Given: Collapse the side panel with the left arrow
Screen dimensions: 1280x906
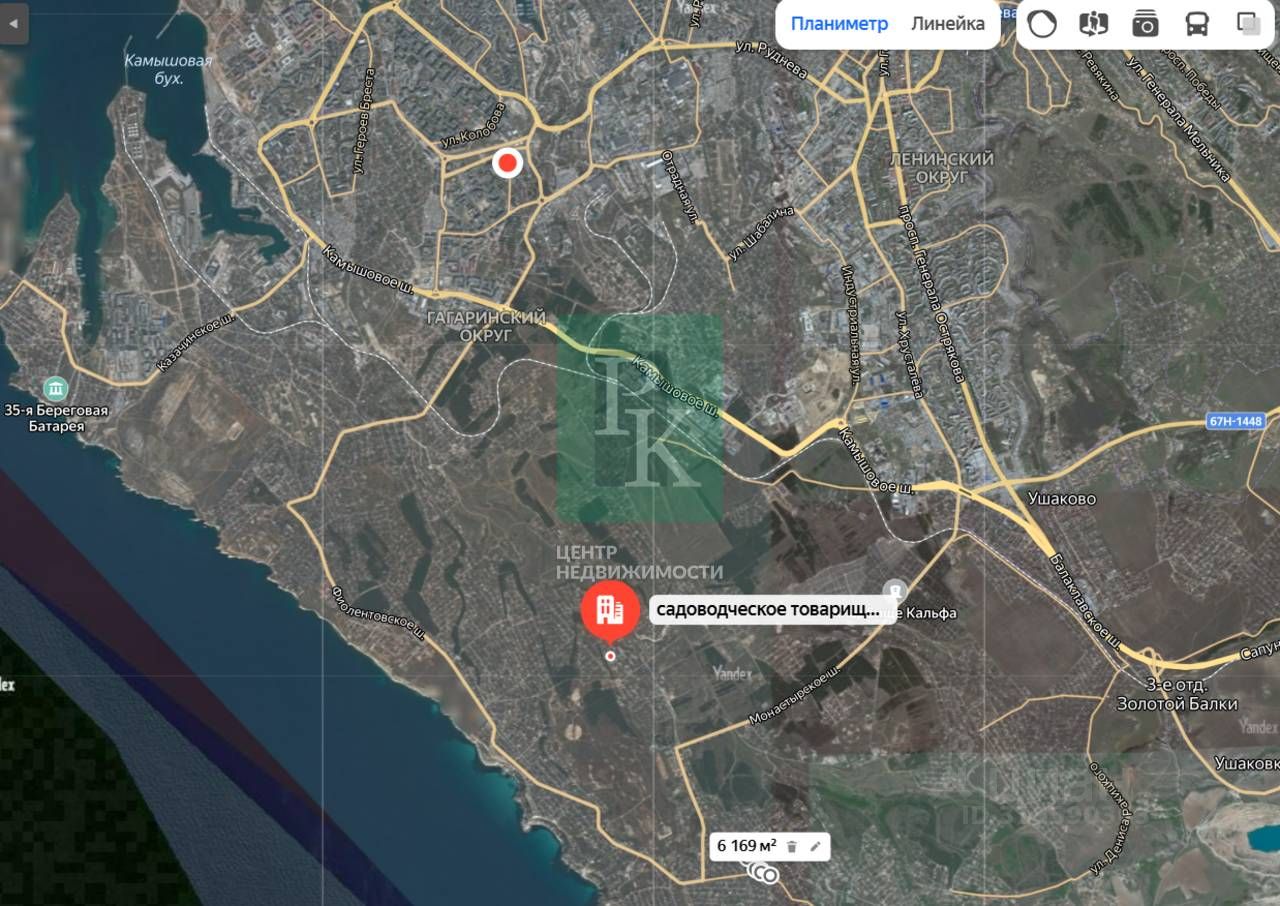Looking at the screenshot, I should point(14,22).
